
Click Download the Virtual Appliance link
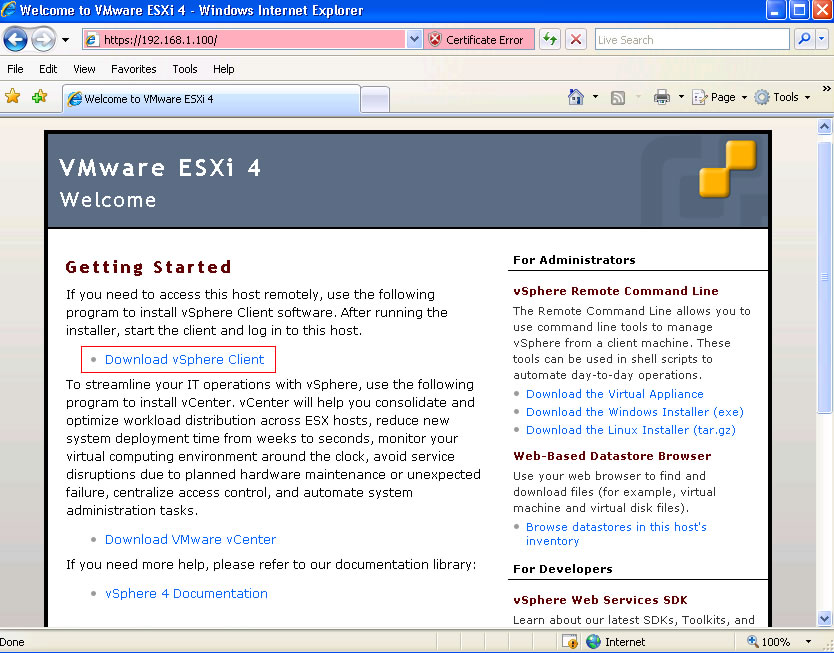pyautogui.click(x=614, y=394)
